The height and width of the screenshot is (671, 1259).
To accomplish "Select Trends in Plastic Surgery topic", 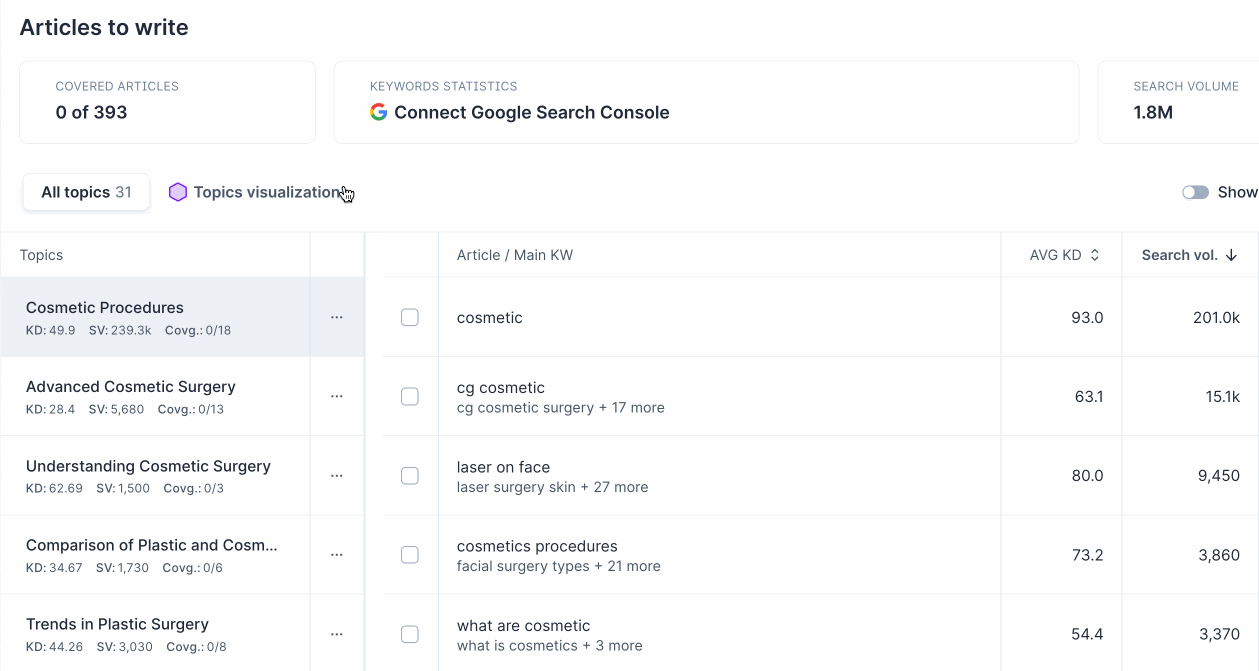I will coord(117,624).
